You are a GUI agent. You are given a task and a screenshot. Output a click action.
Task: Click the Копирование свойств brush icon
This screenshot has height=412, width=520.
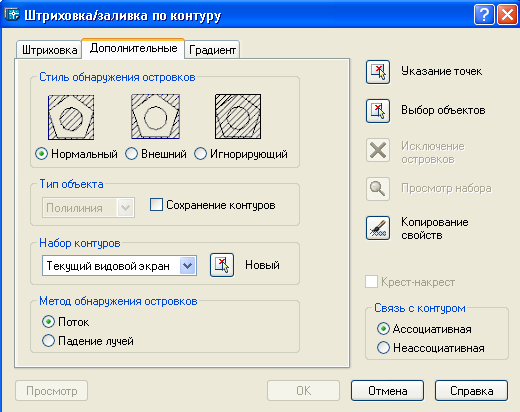(x=378, y=228)
